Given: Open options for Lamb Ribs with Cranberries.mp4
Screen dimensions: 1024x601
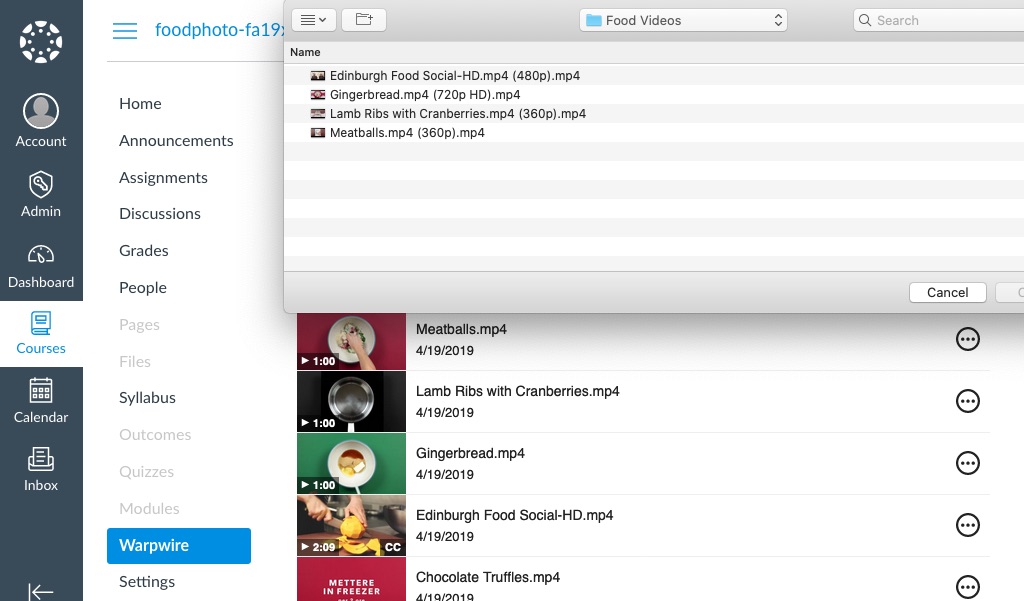Looking at the screenshot, I should 968,401.
